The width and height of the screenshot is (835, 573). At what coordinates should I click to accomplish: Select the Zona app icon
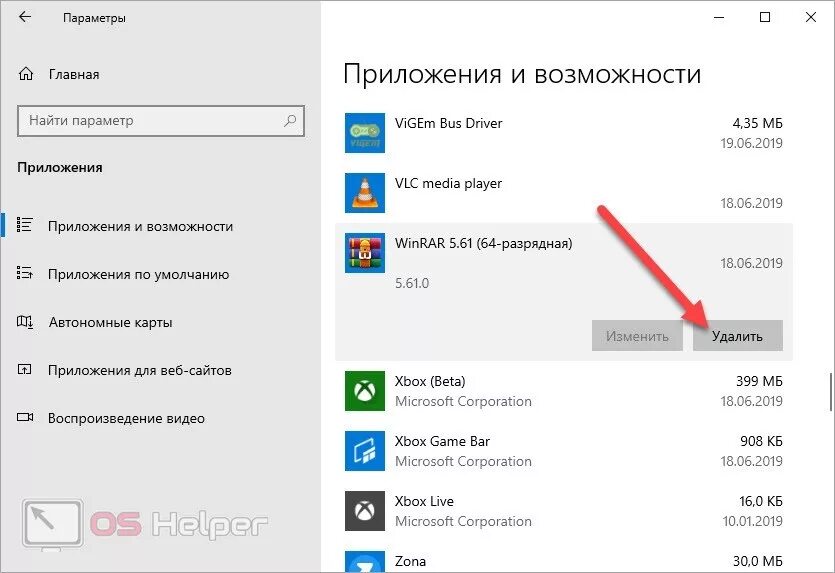365,562
